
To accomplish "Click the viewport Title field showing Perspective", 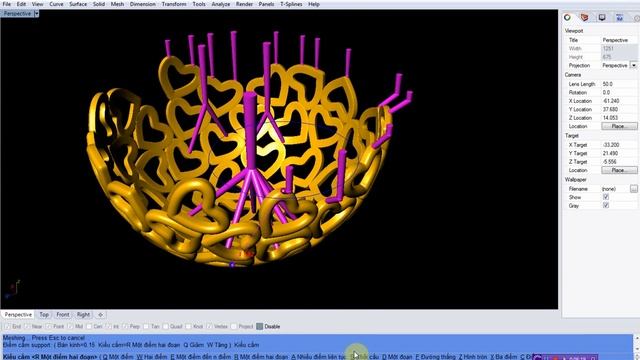I will [x=619, y=40].
